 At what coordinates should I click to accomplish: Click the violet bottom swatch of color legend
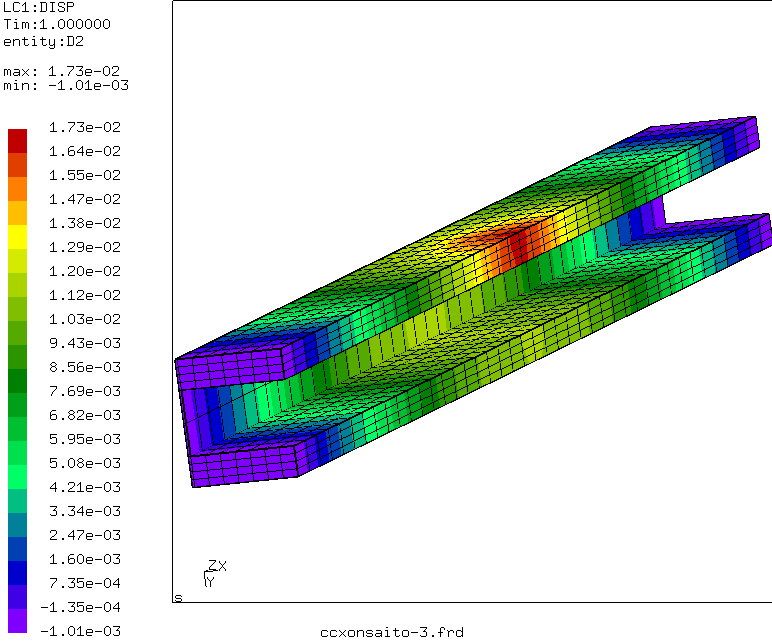[x=17, y=621]
